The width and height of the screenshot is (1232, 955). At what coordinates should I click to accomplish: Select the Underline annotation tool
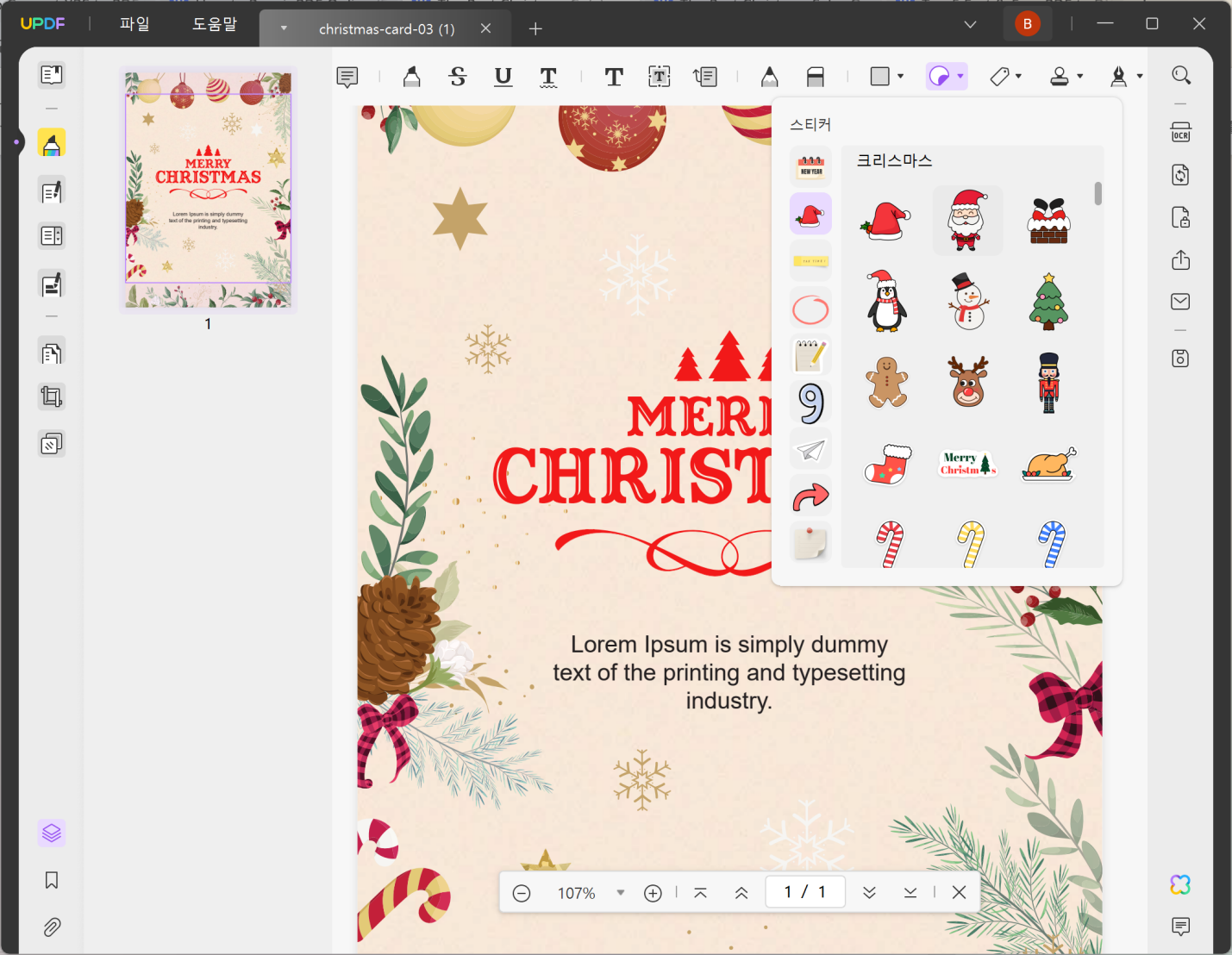[x=503, y=77]
